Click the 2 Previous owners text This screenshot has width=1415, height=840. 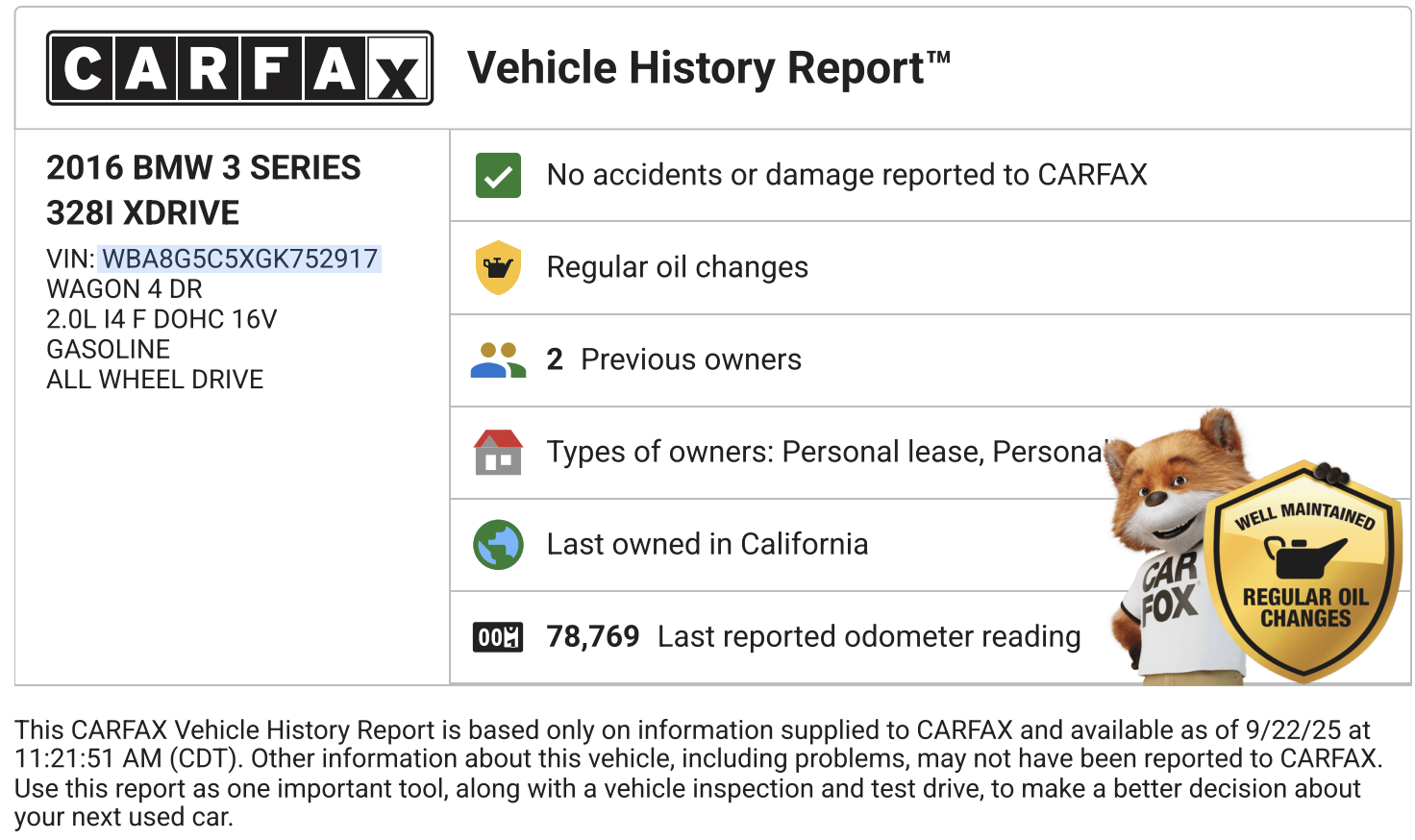click(674, 359)
